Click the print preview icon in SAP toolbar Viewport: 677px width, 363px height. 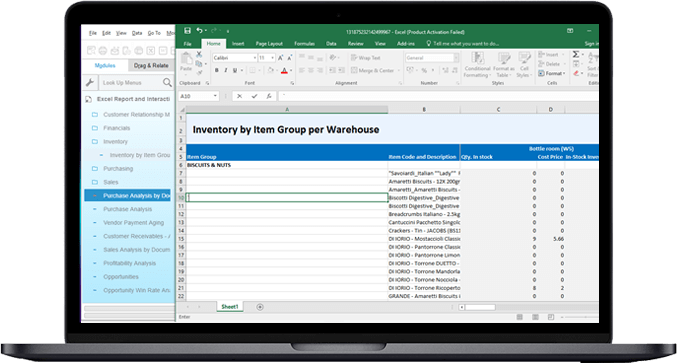[x=91, y=51]
